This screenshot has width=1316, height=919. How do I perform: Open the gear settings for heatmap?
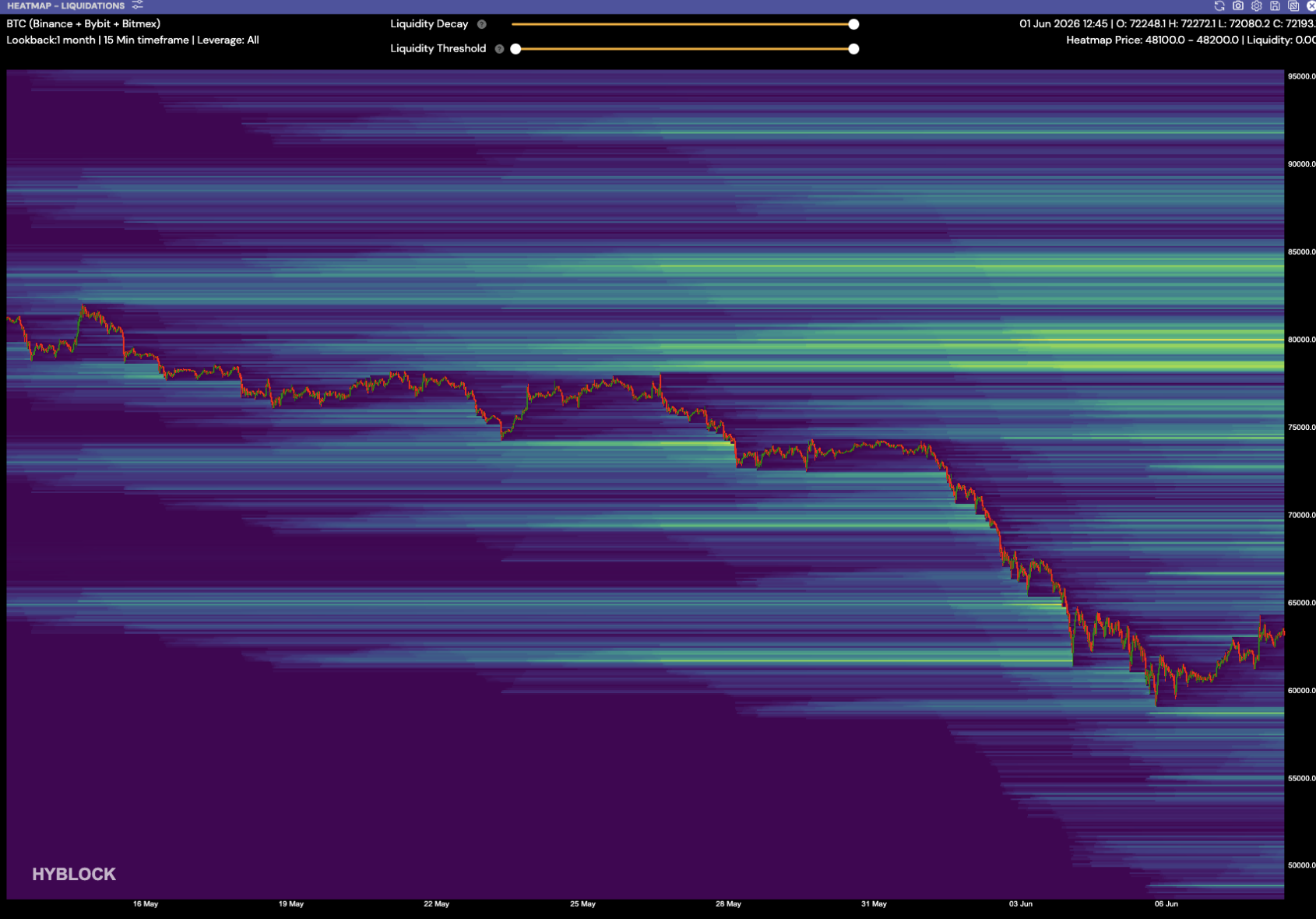(x=1257, y=5)
